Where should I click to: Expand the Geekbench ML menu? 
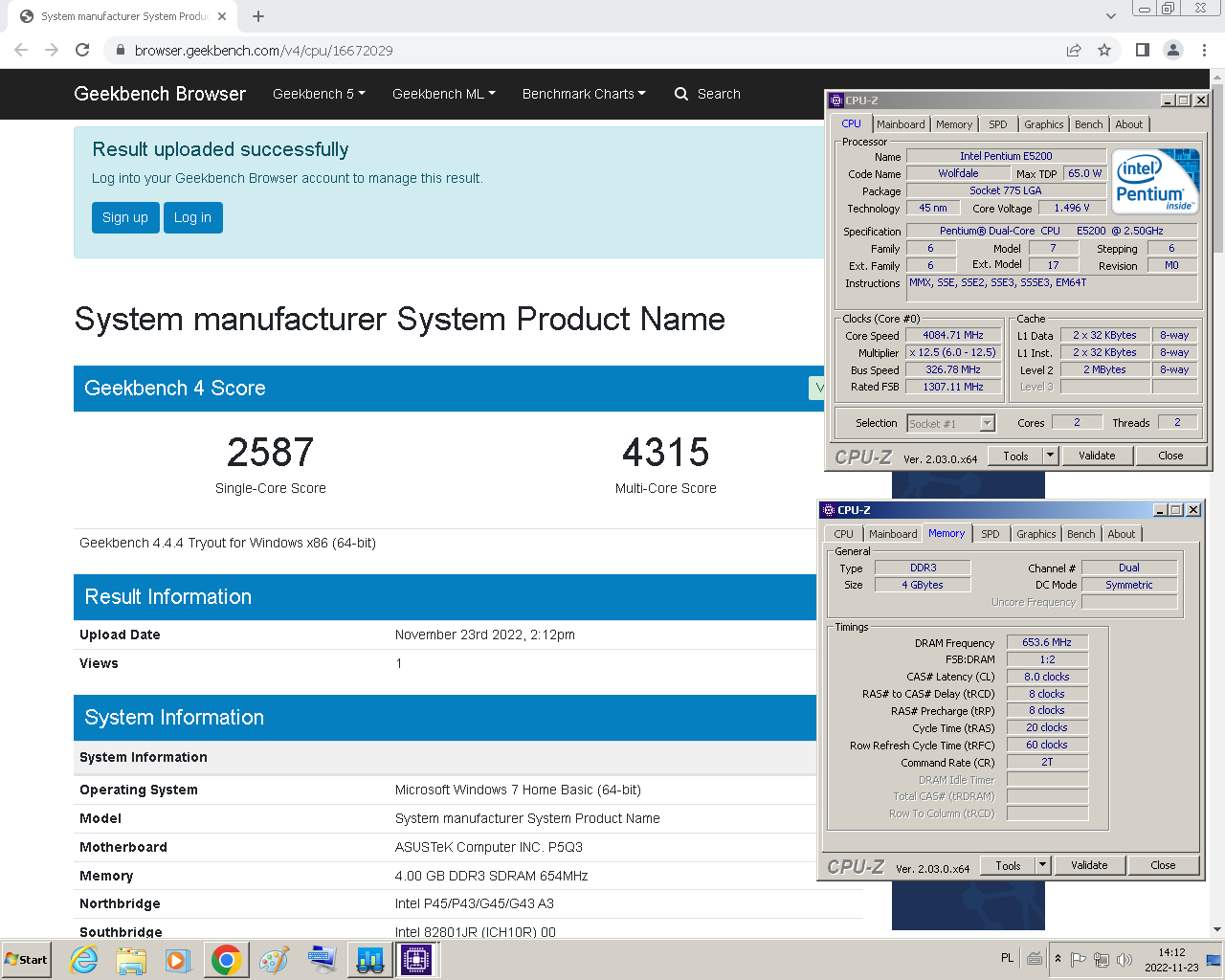444,94
